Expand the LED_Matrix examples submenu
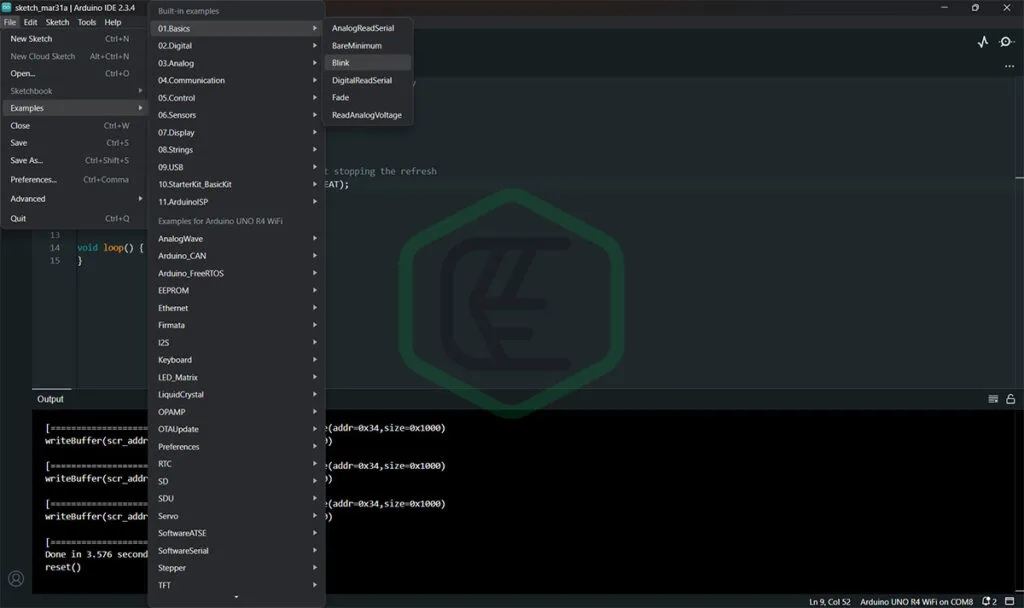This screenshot has width=1024, height=608. click(x=237, y=377)
